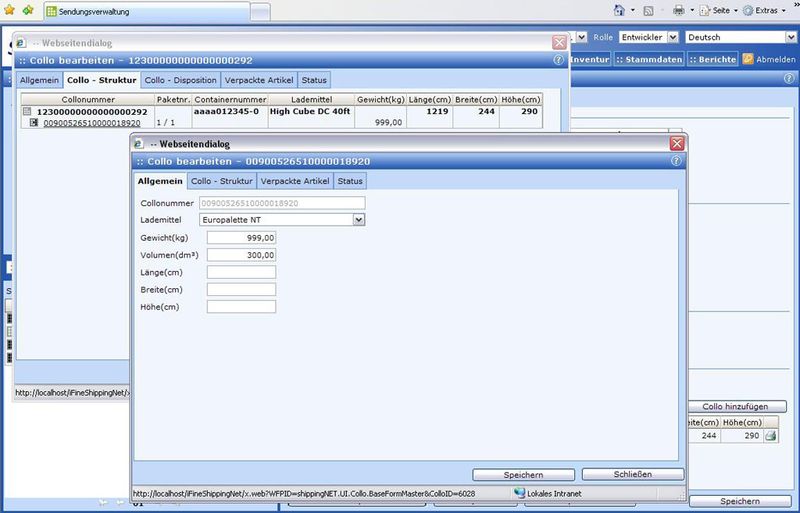Image resolution: width=800 pixels, height=513 pixels.
Task: Switch to Verpackte Artikel tab in front dialog
Action: tap(295, 181)
